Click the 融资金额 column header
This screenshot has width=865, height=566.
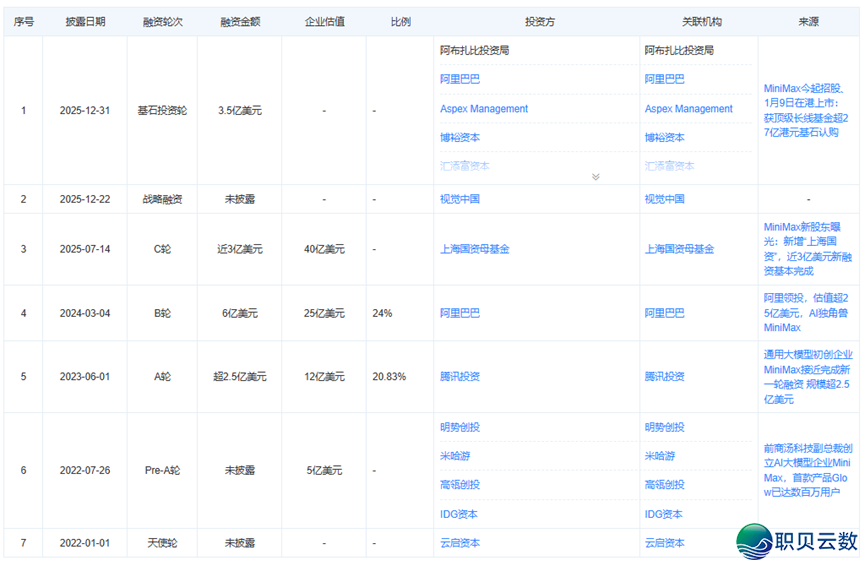point(240,21)
